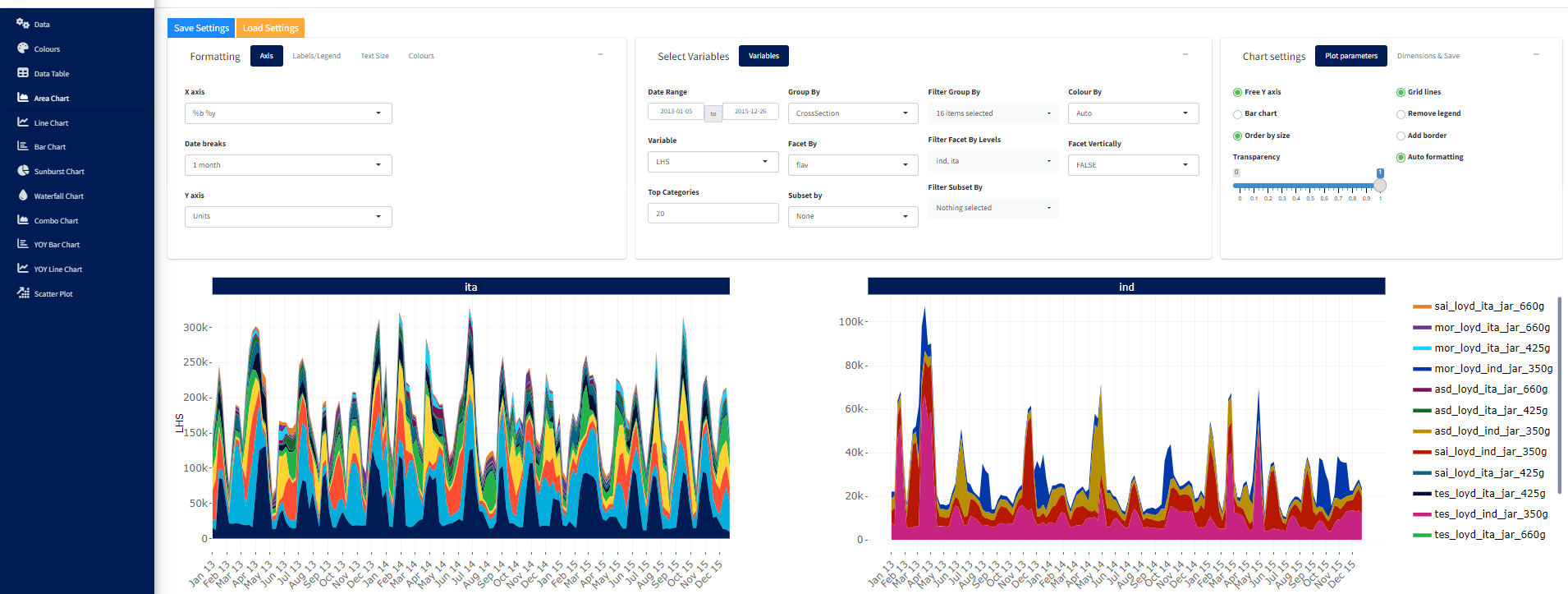Open the Date breaks dropdown
Viewport: 1568px width, 594px height.
click(x=288, y=165)
